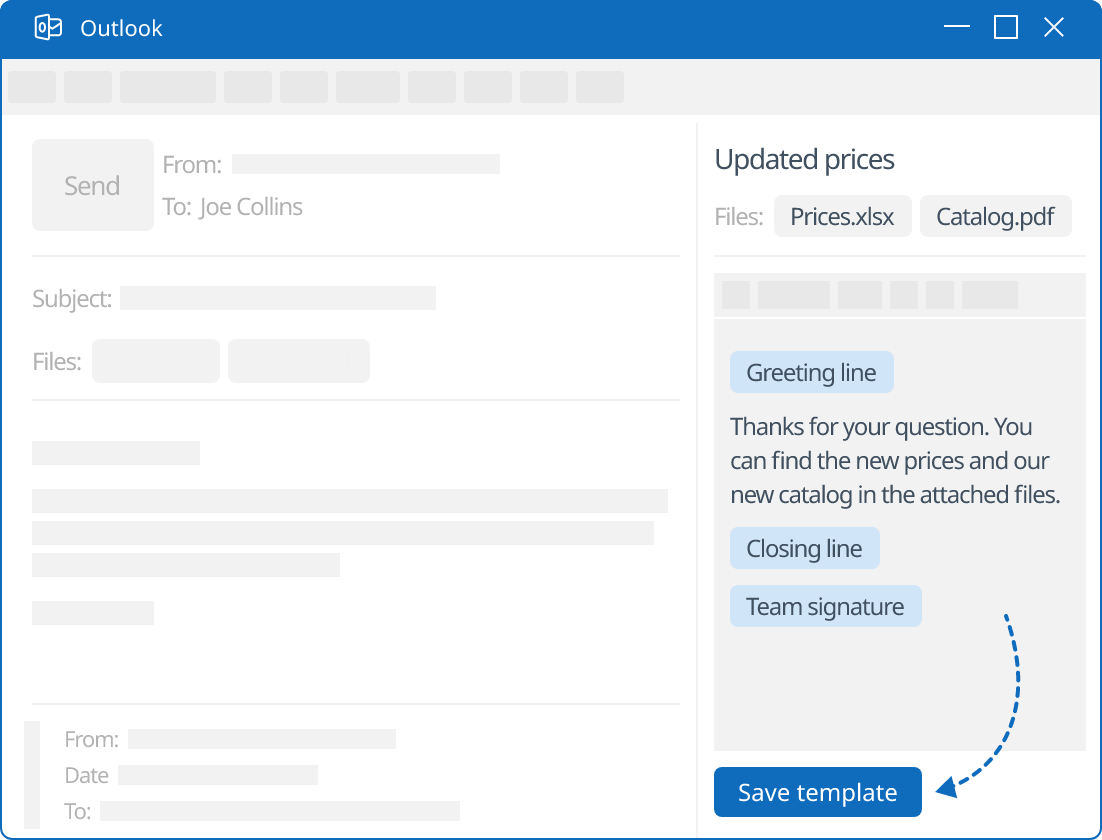Click inside the Subject input field
This screenshot has height=840, width=1102.
[278, 298]
